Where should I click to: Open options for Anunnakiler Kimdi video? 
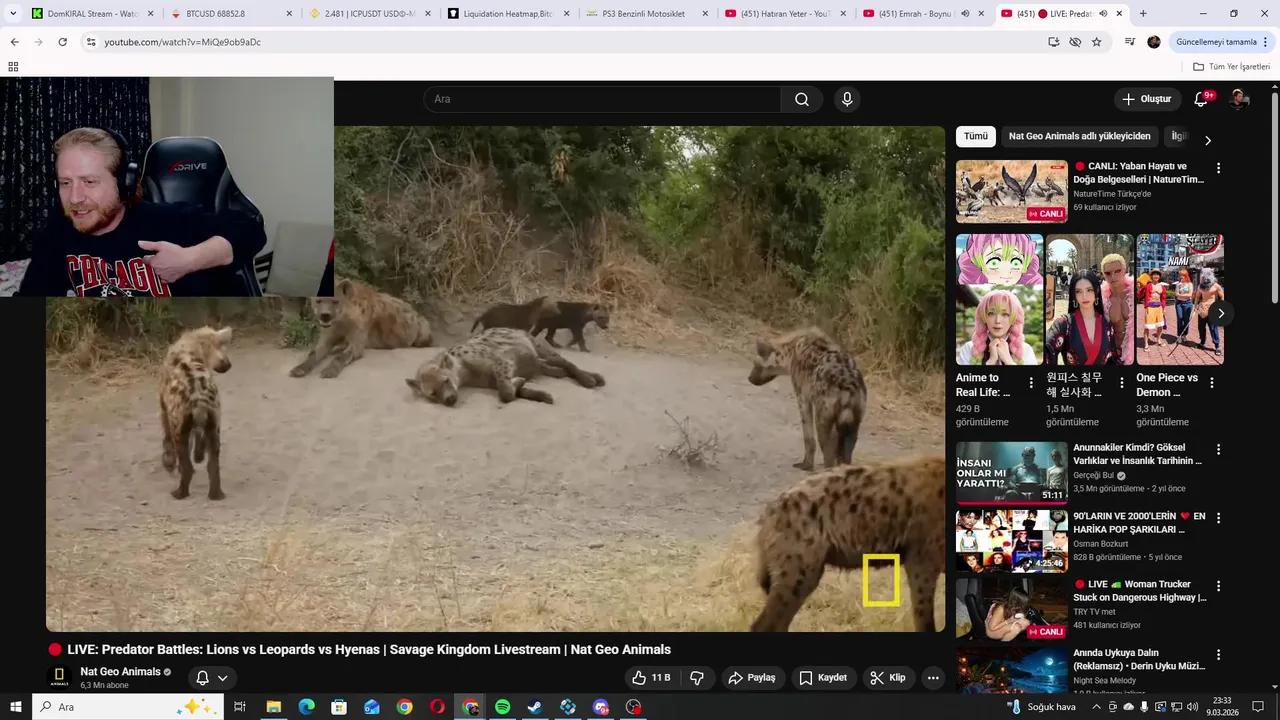(x=1218, y=449)
